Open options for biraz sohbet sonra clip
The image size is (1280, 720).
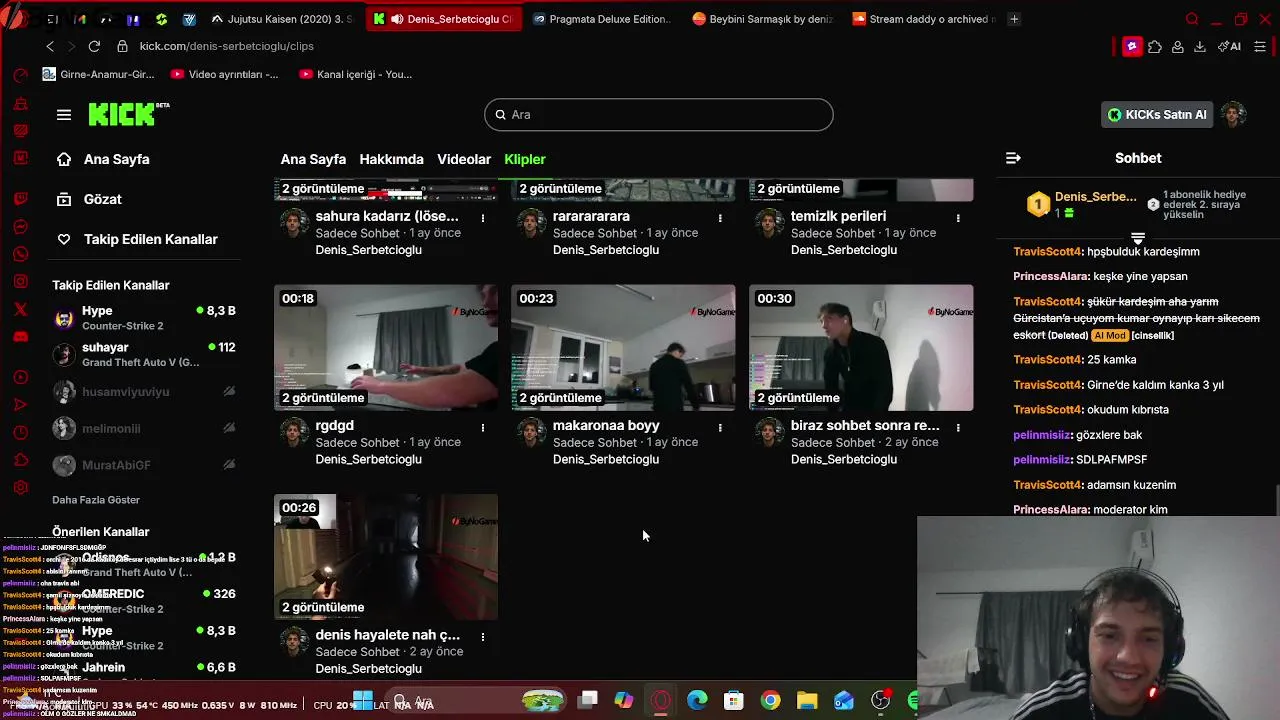pos(958,427)
